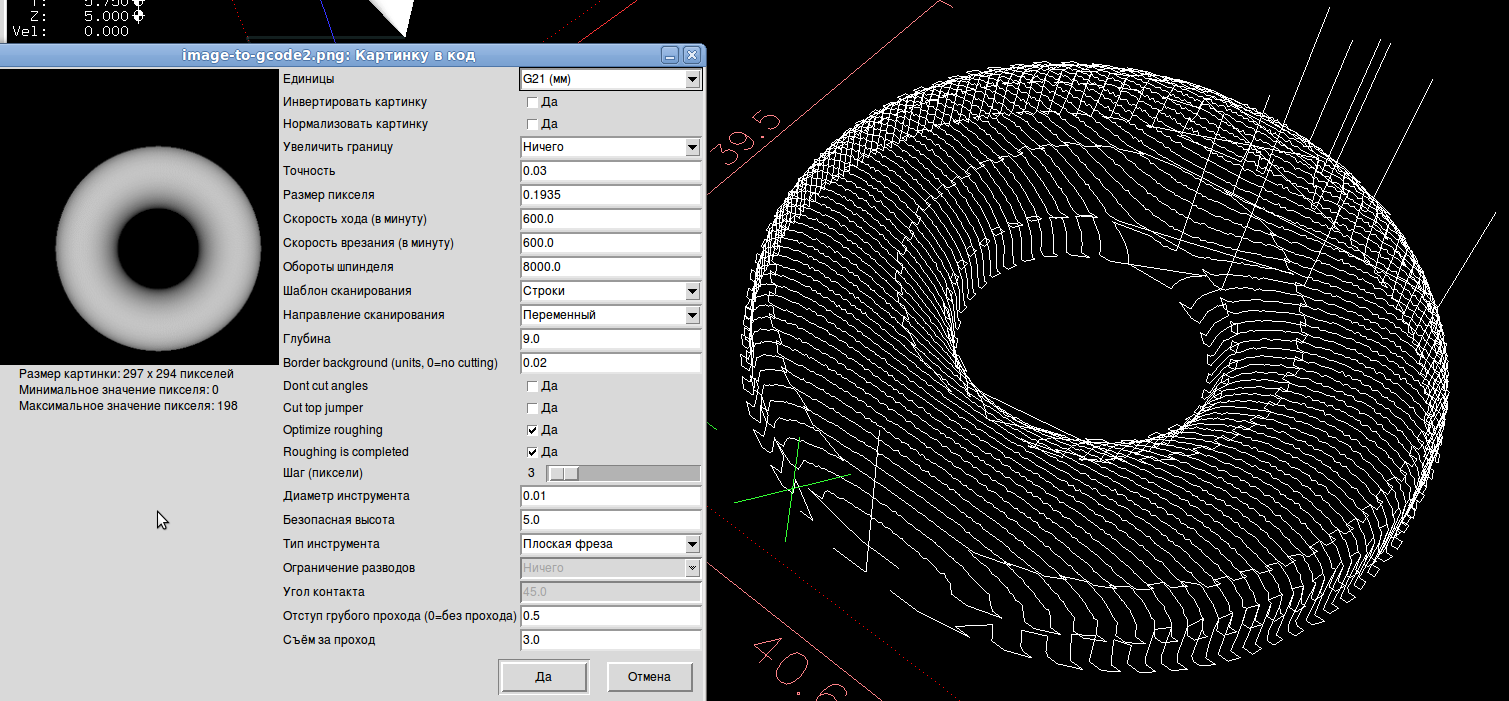Image resolution: width=1509 pixels, height=701 pixels.
Task: Open the Шаблон сканирования dropdown
Action: coord(610,291)
